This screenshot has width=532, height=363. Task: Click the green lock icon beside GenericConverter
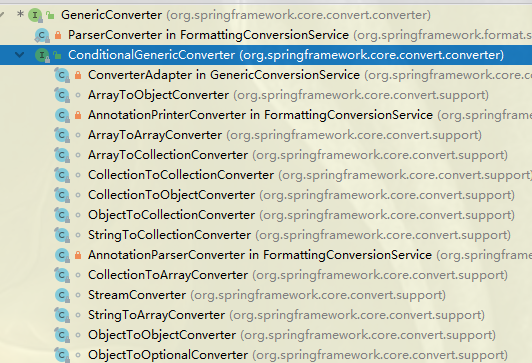coord(51,15)
